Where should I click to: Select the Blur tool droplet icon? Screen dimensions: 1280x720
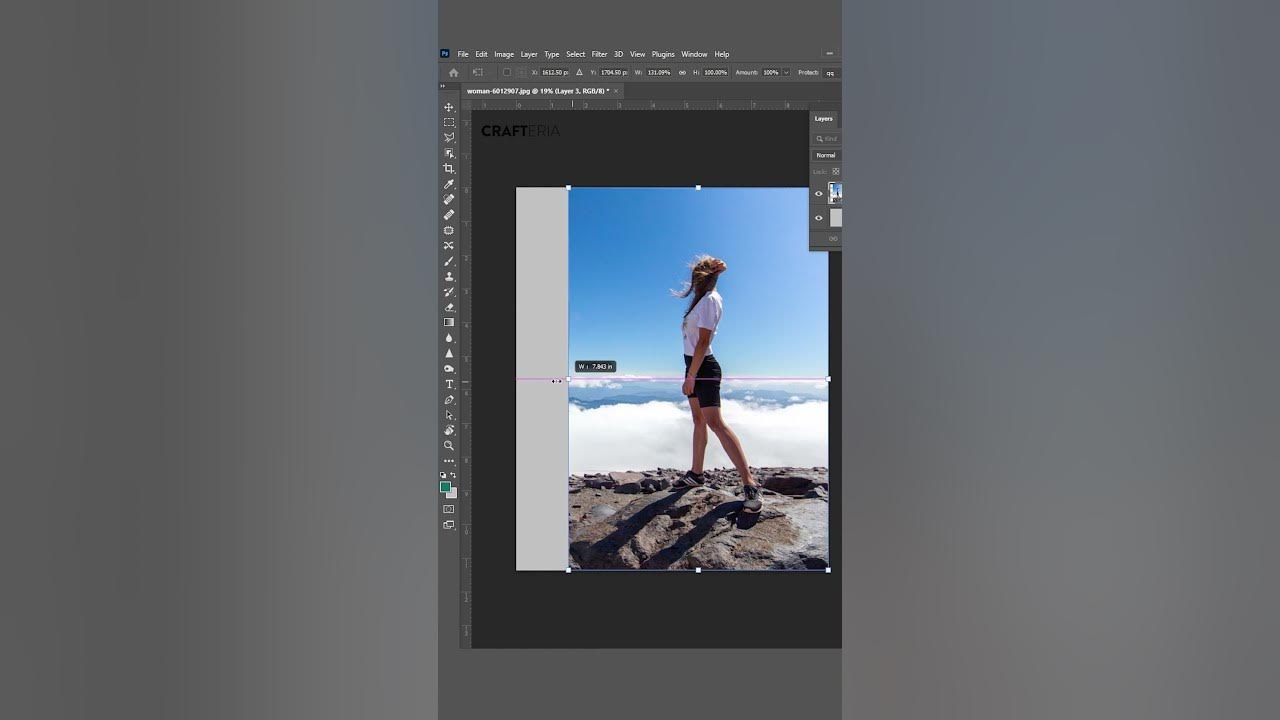click(449, 338)
